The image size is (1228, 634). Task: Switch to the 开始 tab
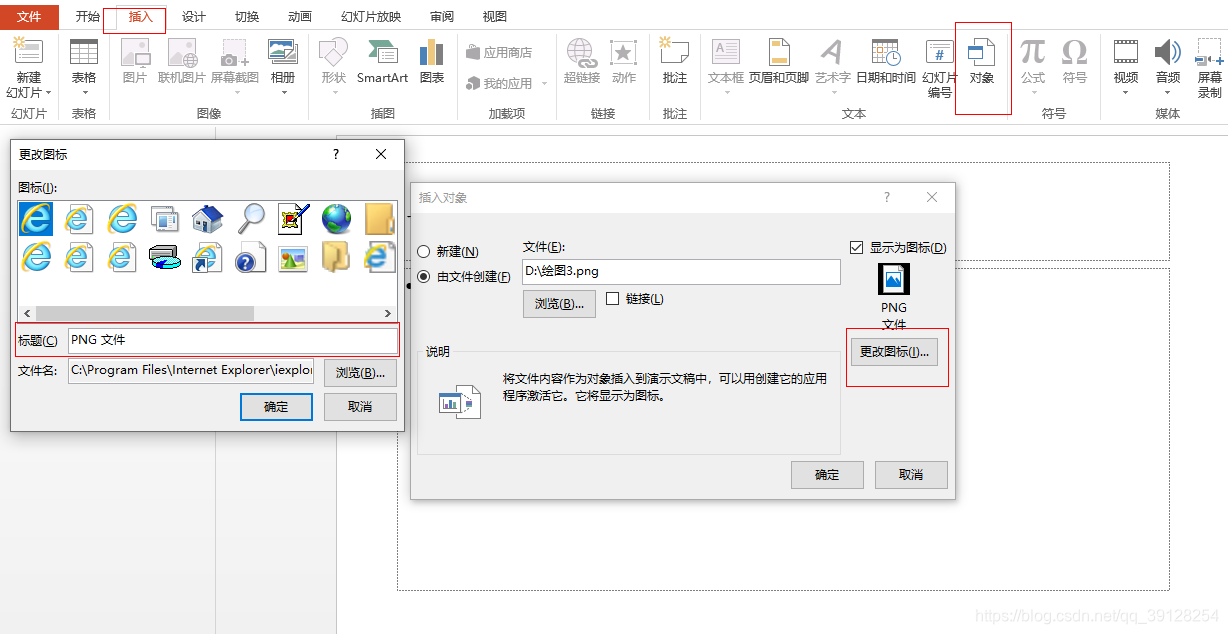click(88, 17)
